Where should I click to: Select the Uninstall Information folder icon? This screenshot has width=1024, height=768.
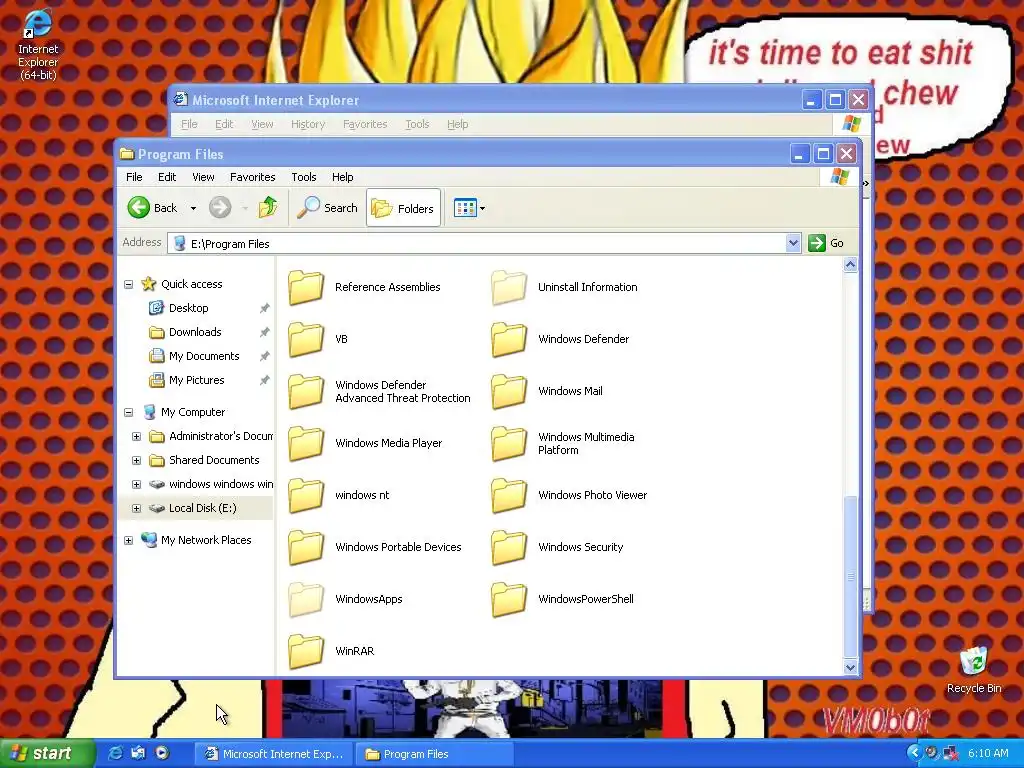pos(509,287)
